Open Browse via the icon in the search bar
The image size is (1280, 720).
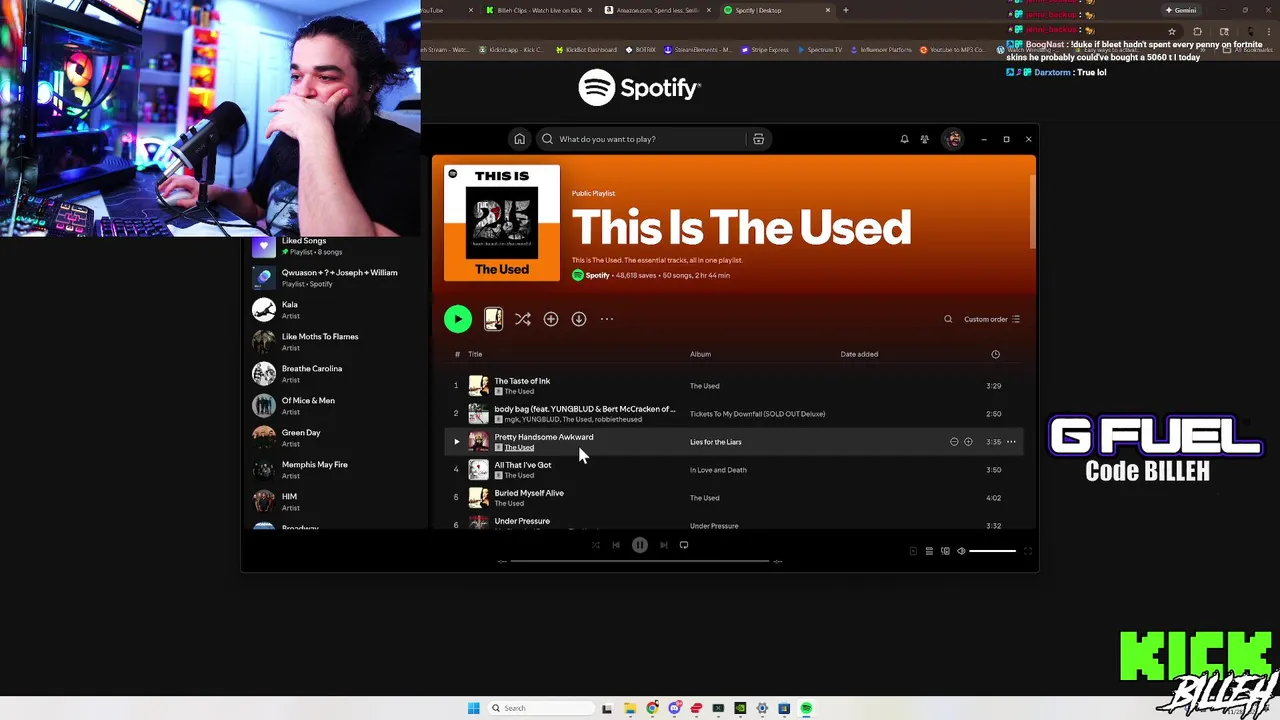click(758, 139)
